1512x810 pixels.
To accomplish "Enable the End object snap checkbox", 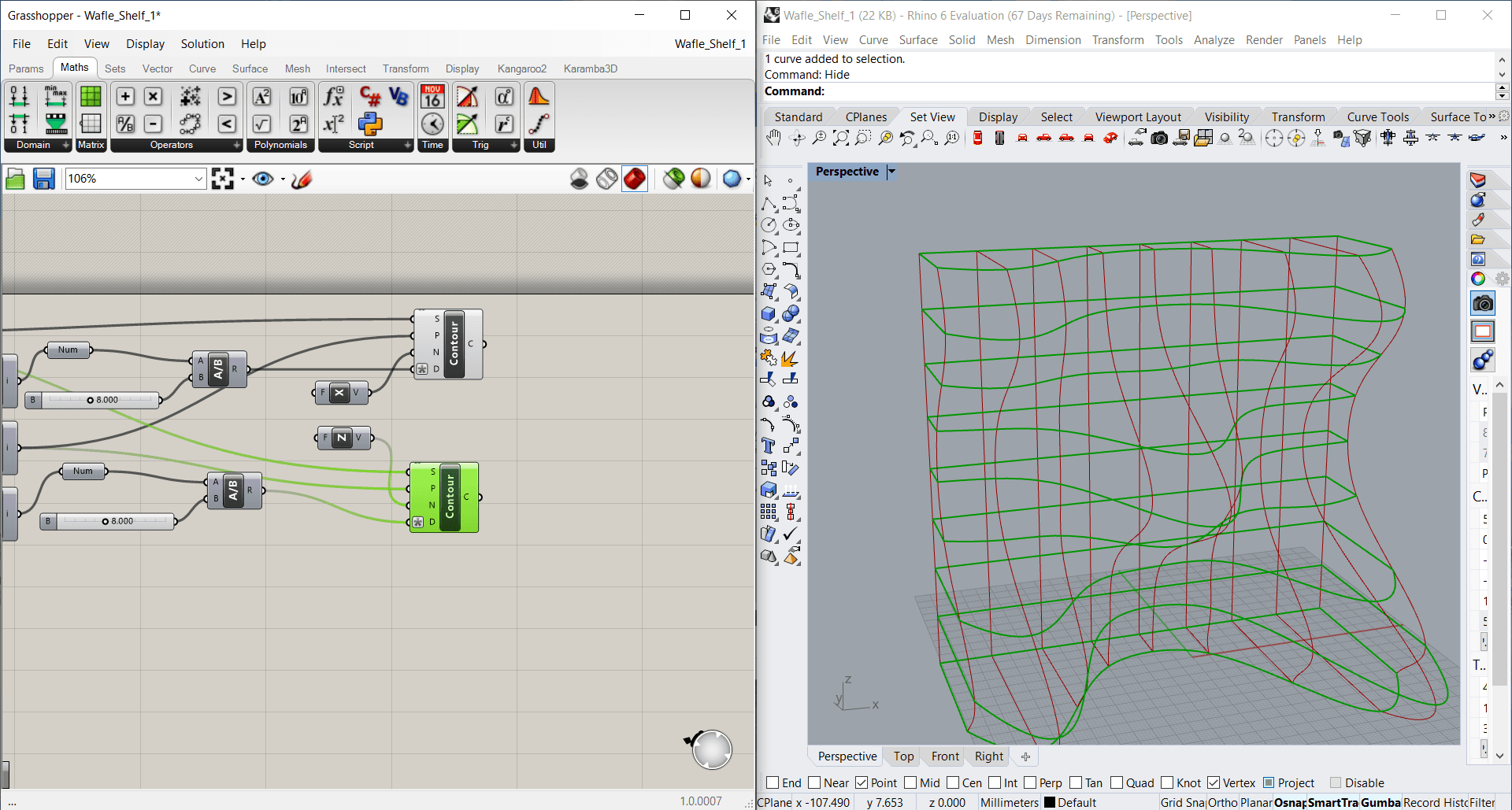I will coord(773,782).
